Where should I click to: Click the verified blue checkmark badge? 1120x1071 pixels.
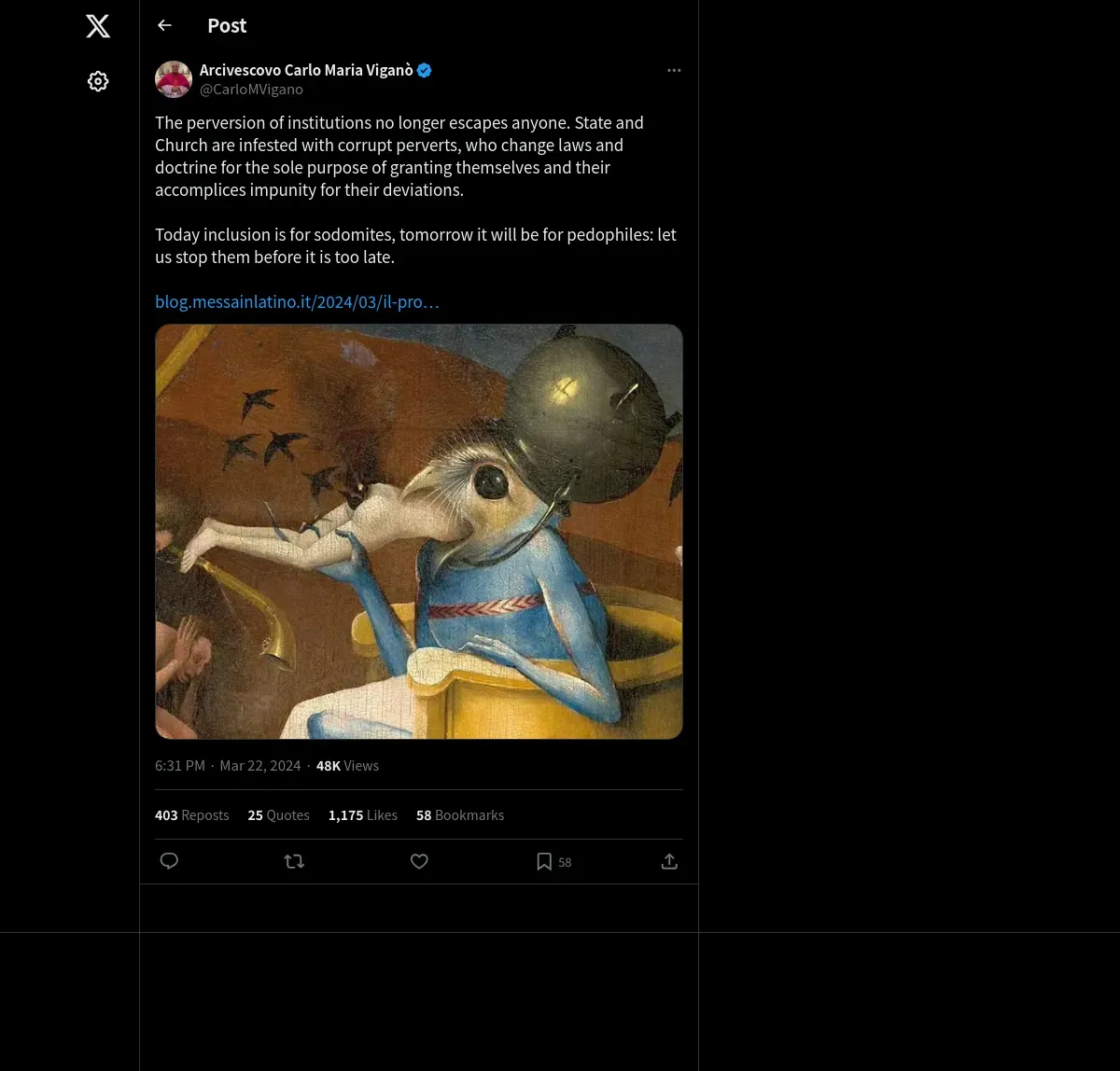pyautogui.click(x=425, y=70)
